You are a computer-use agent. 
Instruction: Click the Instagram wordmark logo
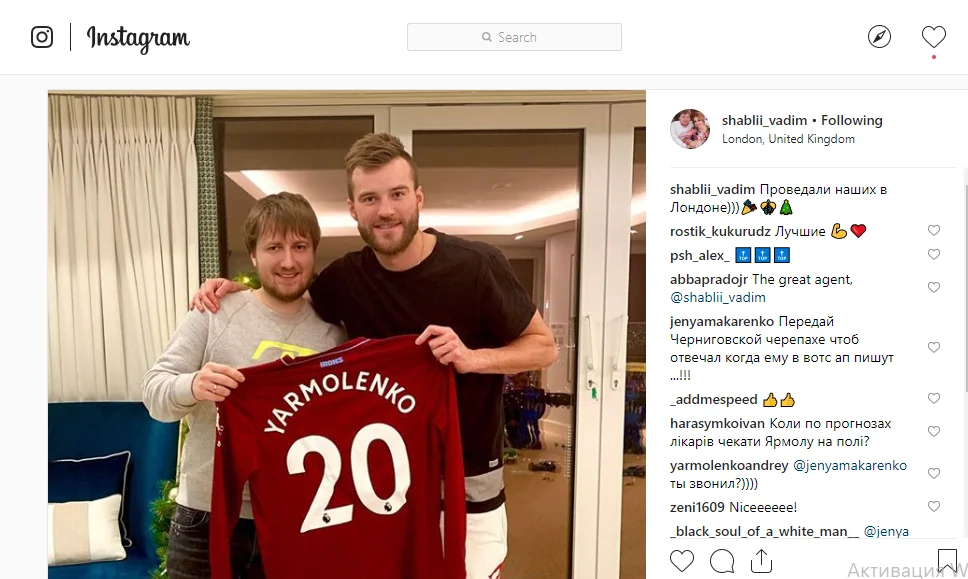click(138, 38)
